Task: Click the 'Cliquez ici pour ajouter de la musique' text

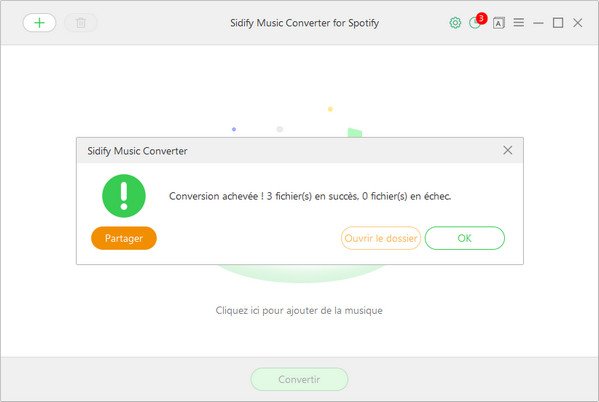Action: [x=299, y=310]
